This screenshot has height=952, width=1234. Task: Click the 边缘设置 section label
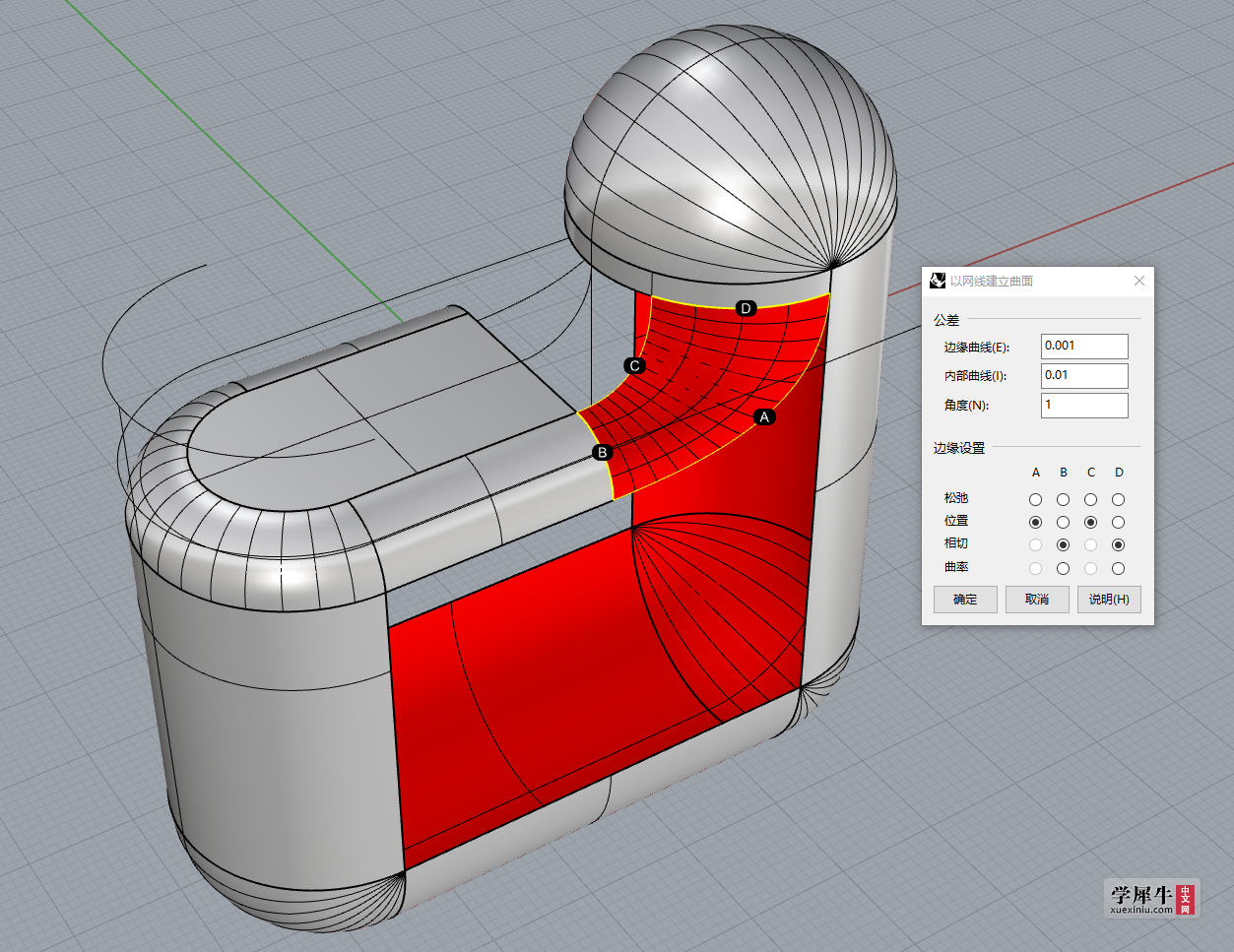(x=959, y=448)
